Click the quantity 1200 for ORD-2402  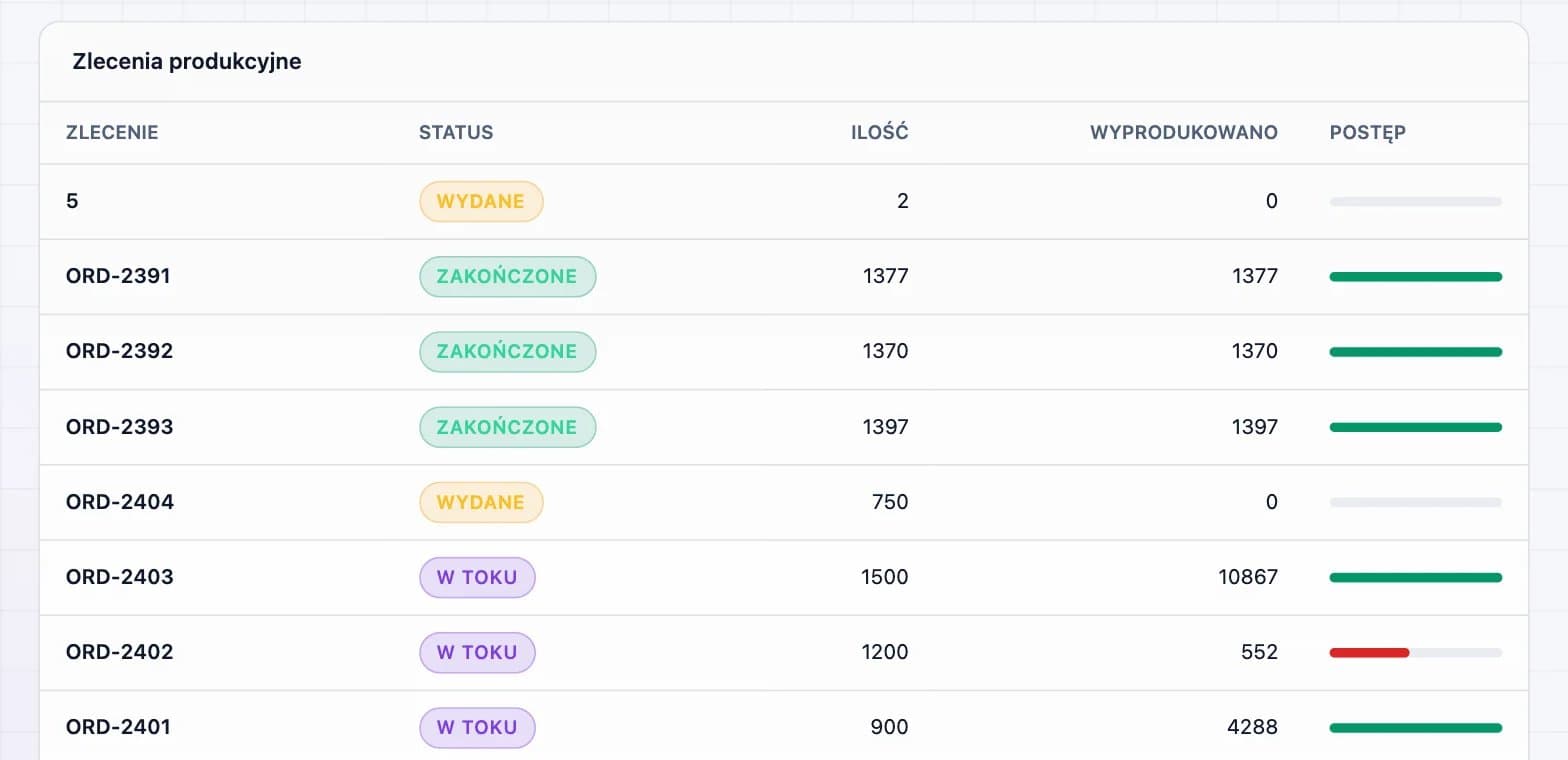click(886, 652)
